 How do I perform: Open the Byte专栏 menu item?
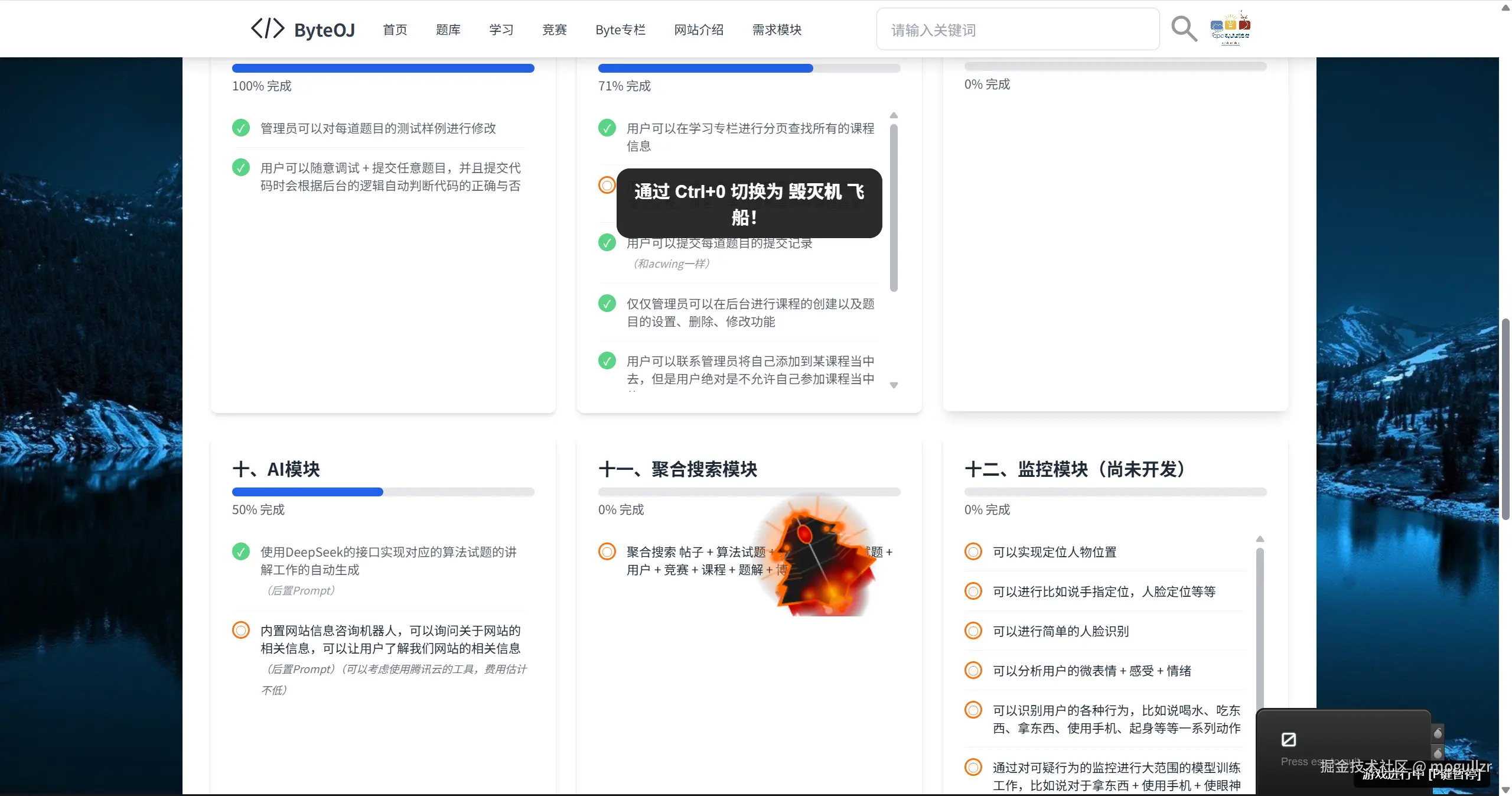tap(620, 30)
